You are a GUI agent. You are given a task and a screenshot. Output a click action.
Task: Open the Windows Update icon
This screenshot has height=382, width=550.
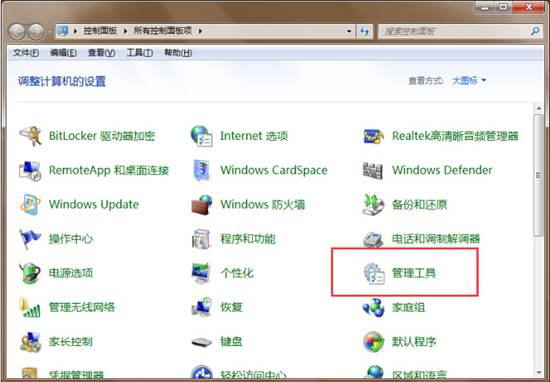[31, 204]
